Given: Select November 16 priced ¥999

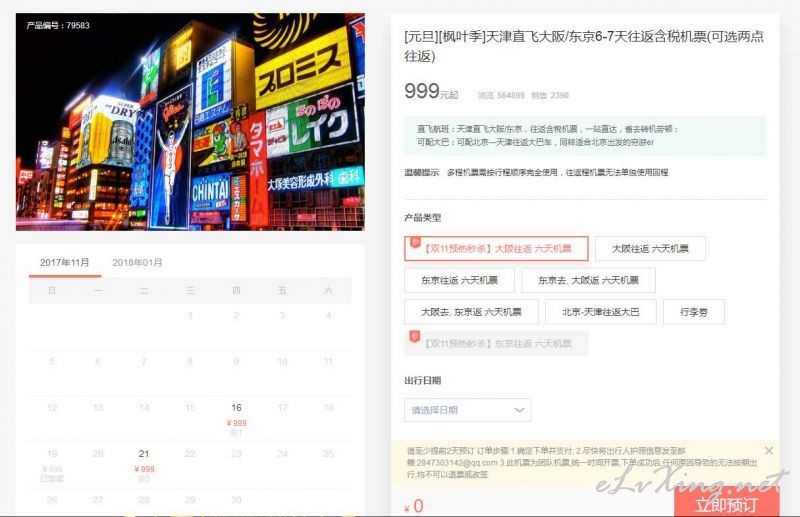Looking at the screenshot, I should coord(236,419).
